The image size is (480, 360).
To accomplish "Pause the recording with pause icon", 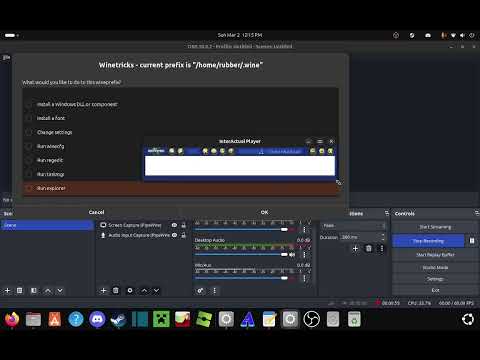I will pyautogui.click(x=472, y=241).
